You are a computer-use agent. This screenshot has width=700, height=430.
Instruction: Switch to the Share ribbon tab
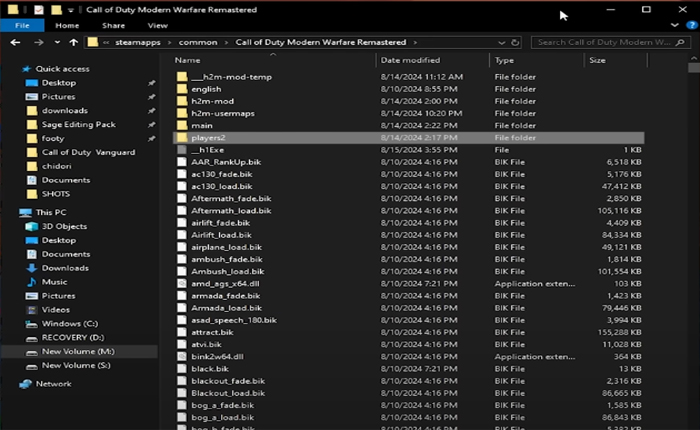113,25
